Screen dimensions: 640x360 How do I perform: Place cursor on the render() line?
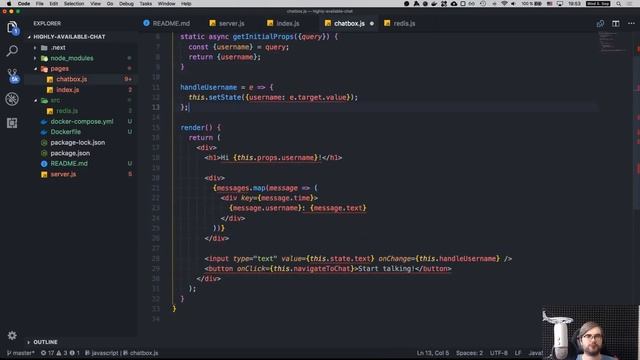[200, 128]
